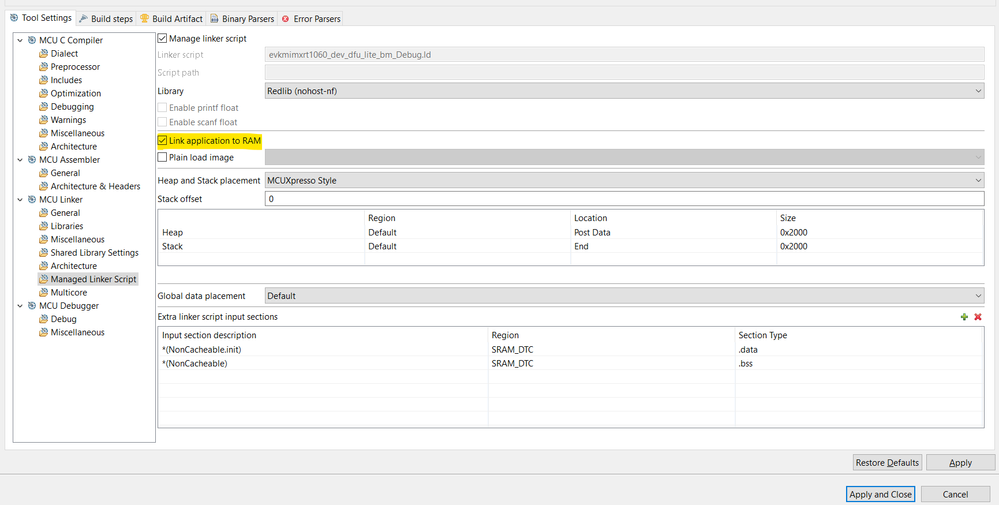This screenshot has height=505, width=999.
Task: Toggle Enable printf float checkbox
Action: pyautogui.click(x=162, y=108)
